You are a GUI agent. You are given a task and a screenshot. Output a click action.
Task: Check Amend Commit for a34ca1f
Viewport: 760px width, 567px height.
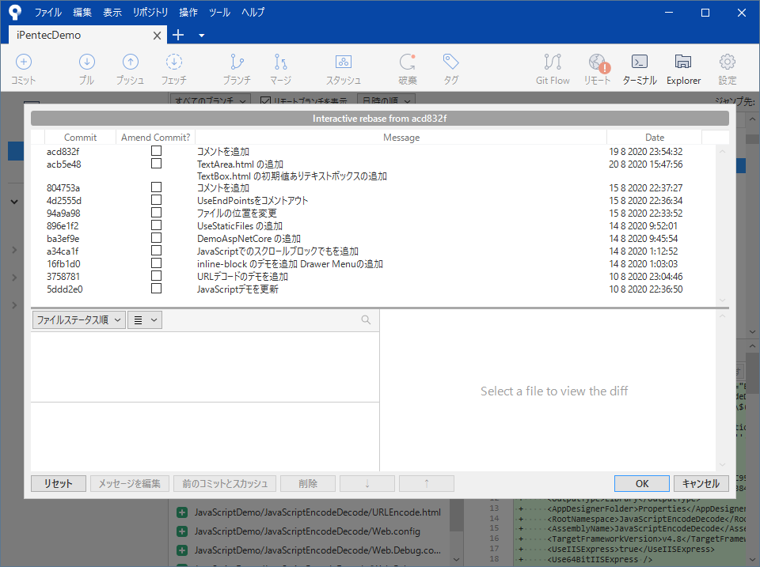click(156, 251)
